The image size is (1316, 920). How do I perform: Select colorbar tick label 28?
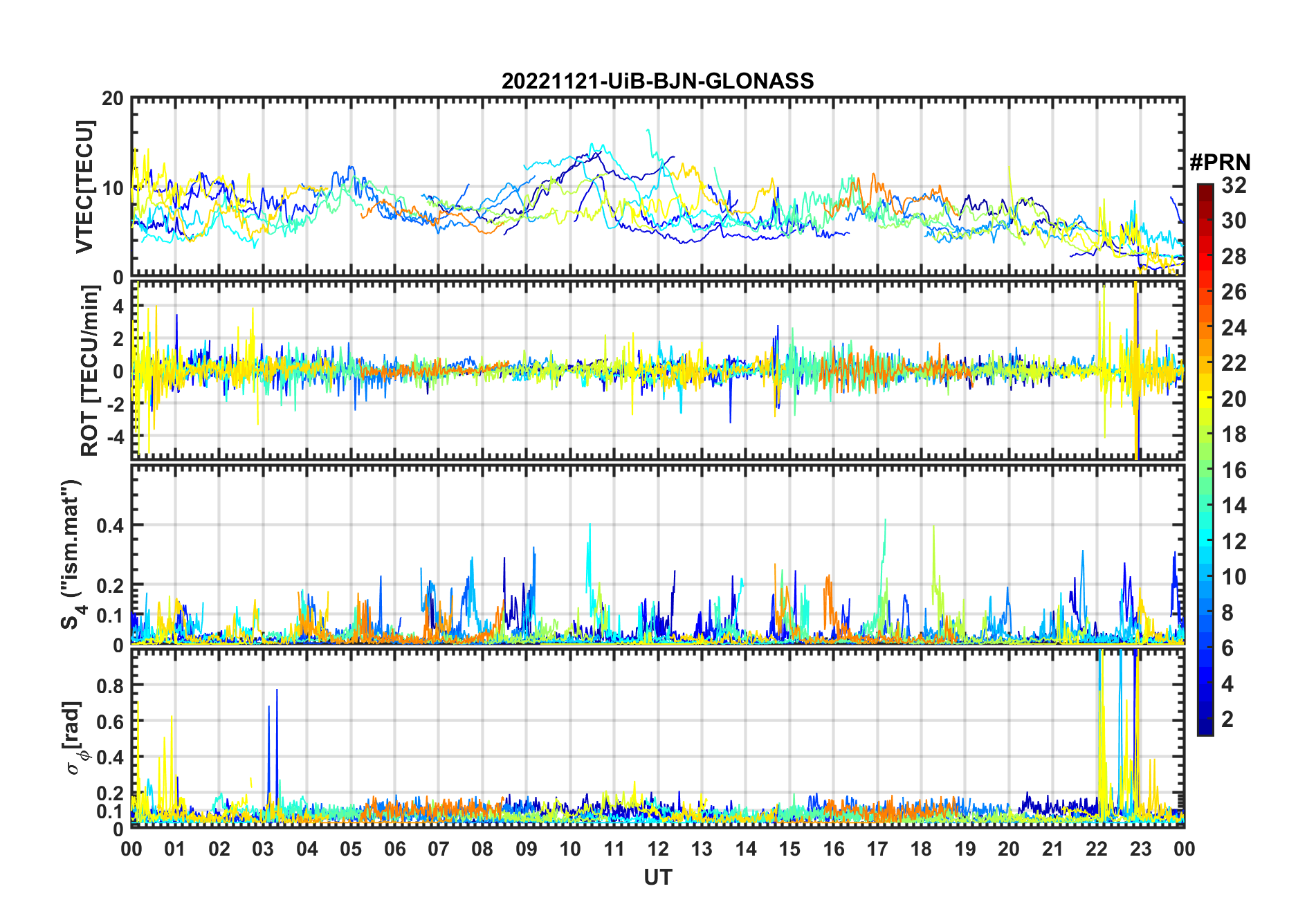click(x=1234, y=257)
